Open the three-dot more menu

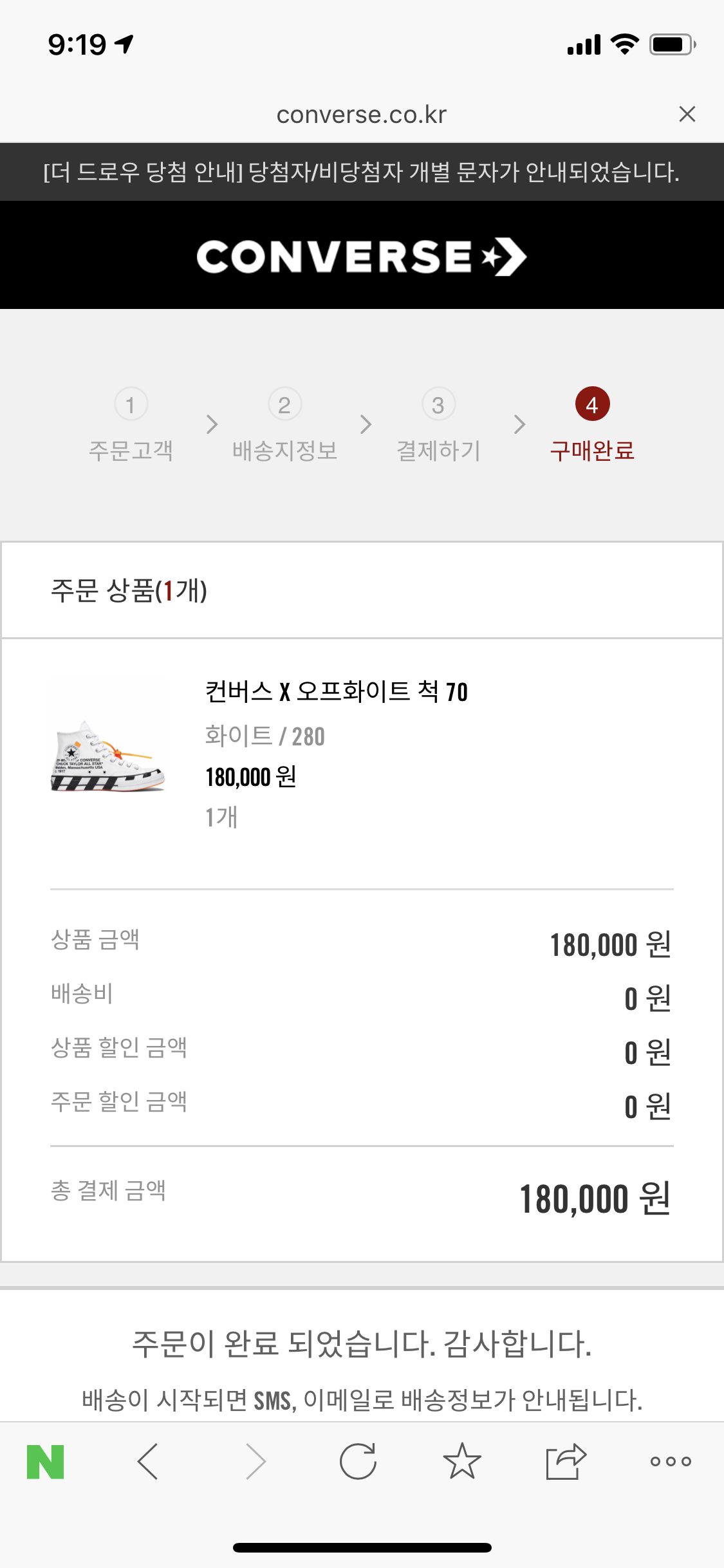[x=671, y=1461]
